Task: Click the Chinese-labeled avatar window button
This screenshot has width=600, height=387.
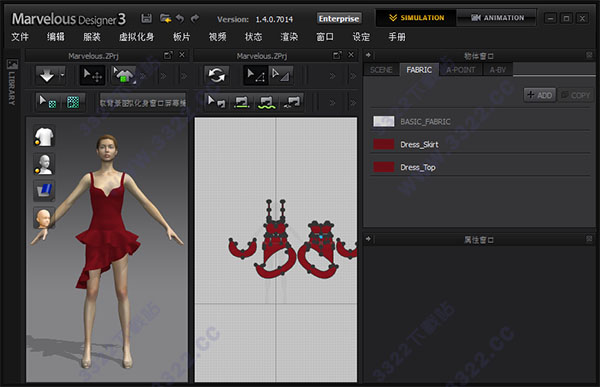Action: 143,103
